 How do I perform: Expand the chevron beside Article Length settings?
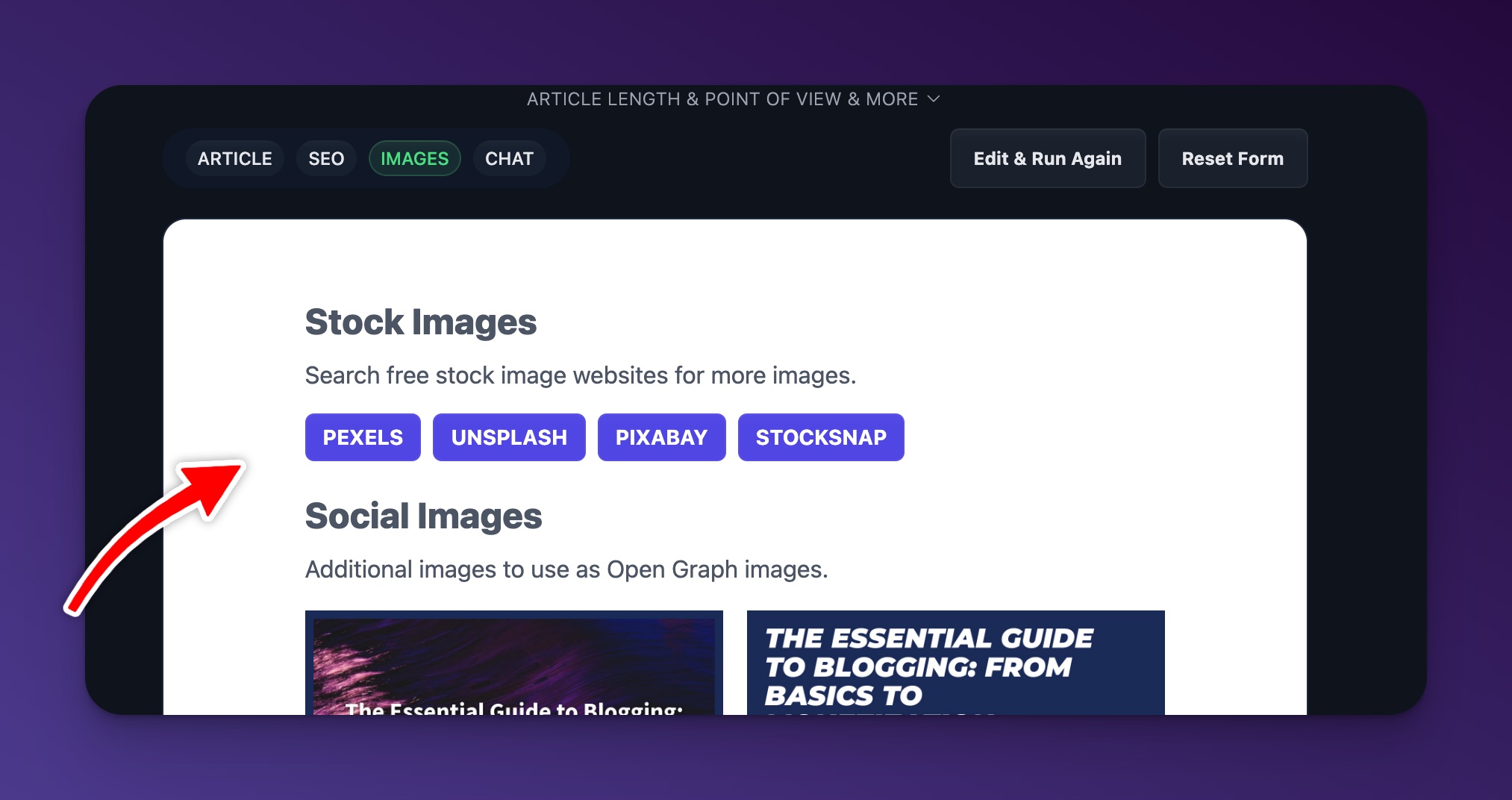coord(933,99)
